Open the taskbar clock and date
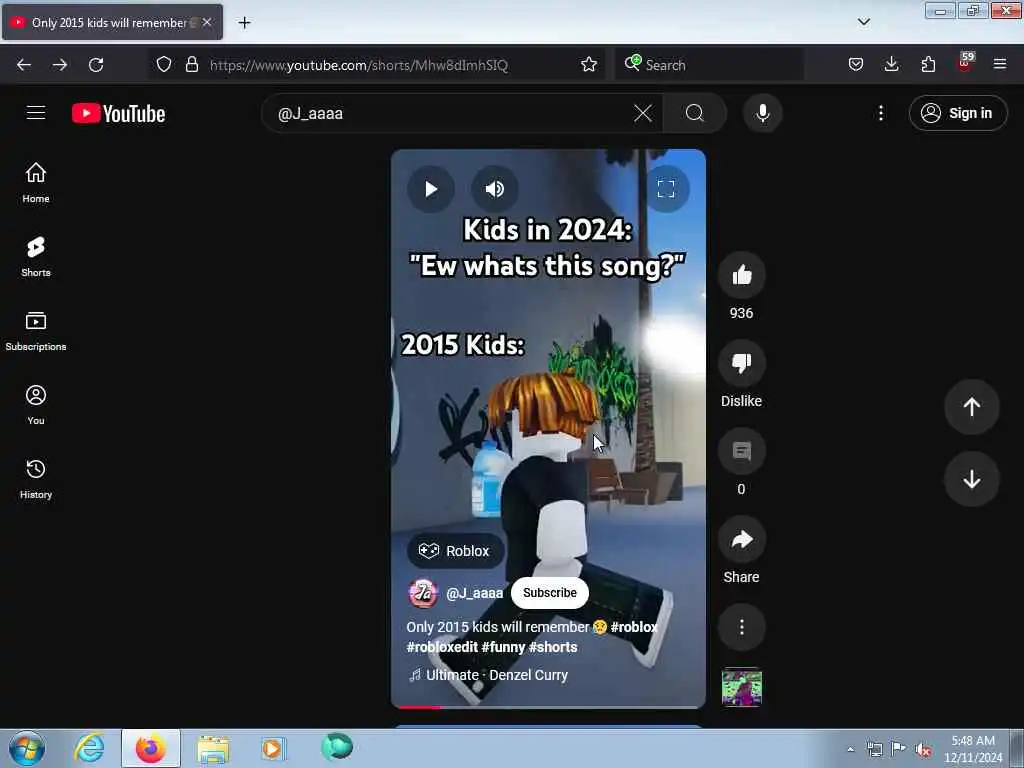 [x=973, y=749]
